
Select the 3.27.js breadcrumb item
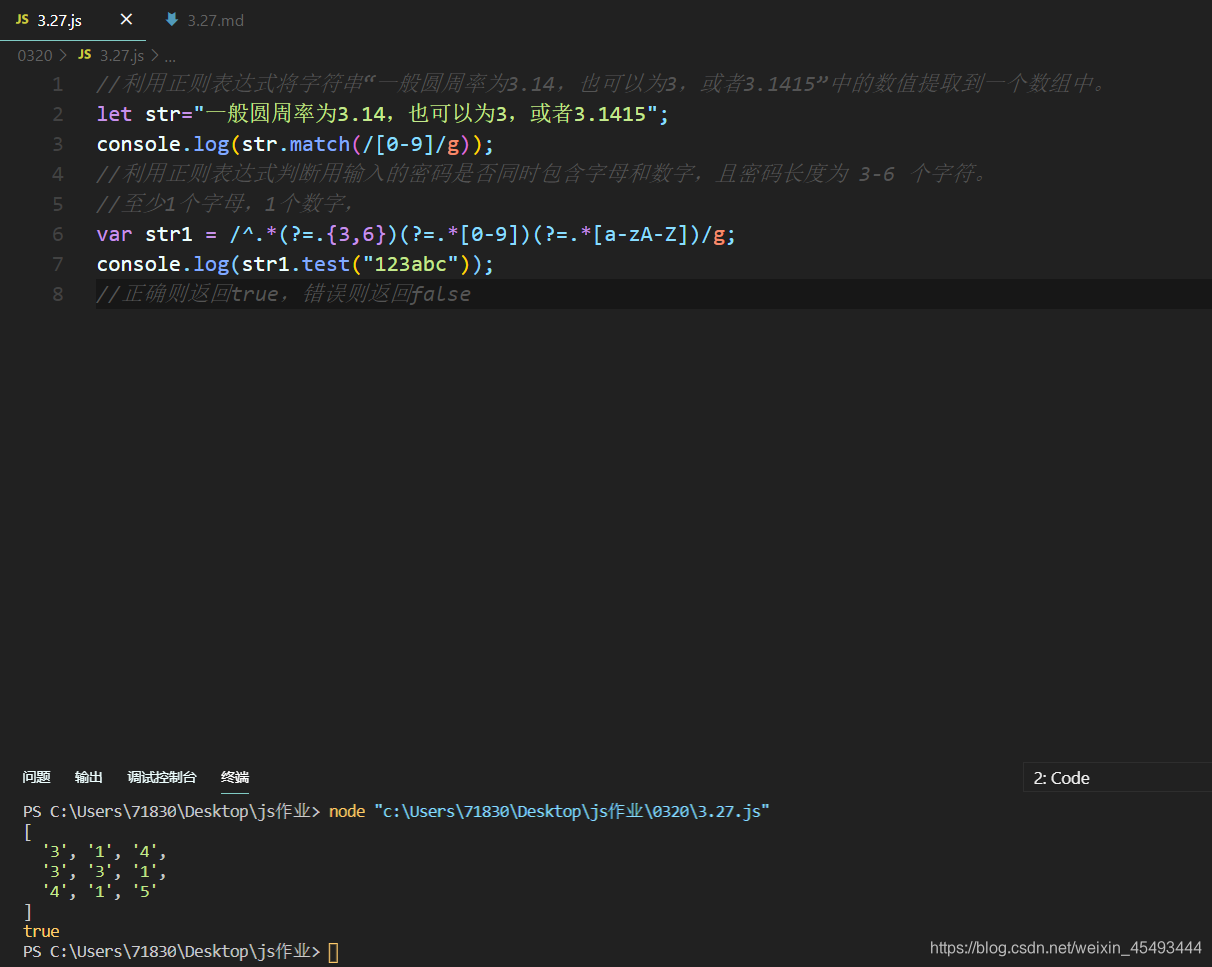click(x=122, y=55)
